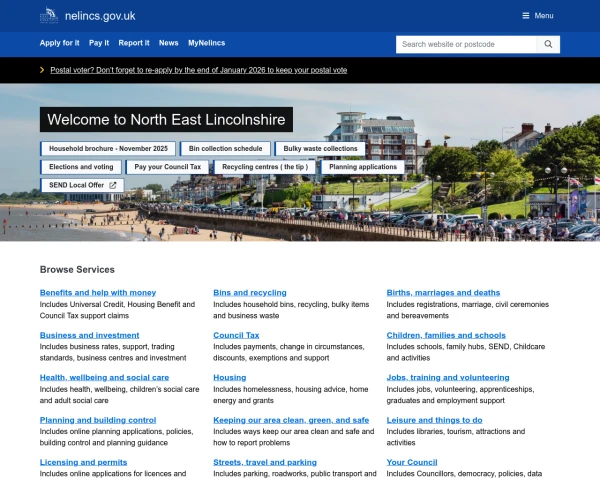Open the MyNelincs navigation link
Viewport: 600px width, 480px height.
click(207, 43)
